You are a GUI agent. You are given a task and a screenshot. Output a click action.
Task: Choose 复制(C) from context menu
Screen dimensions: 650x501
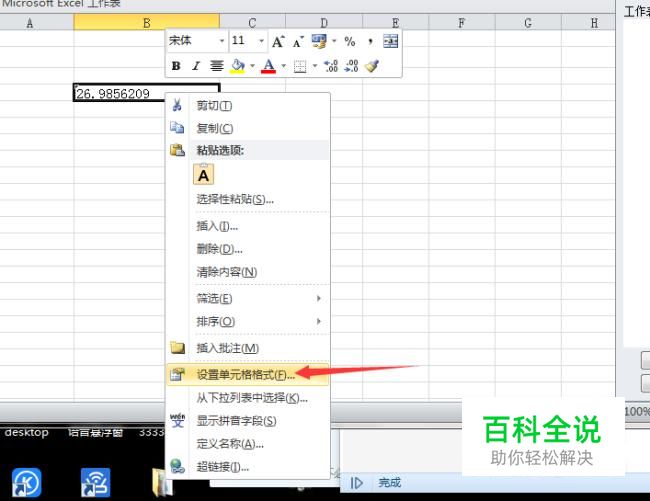click(x=247, y=128)
